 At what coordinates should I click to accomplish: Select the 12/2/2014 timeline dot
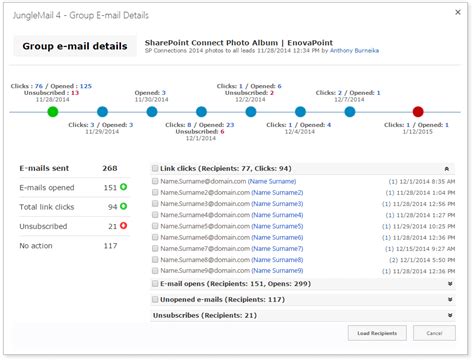click(251, 112)
